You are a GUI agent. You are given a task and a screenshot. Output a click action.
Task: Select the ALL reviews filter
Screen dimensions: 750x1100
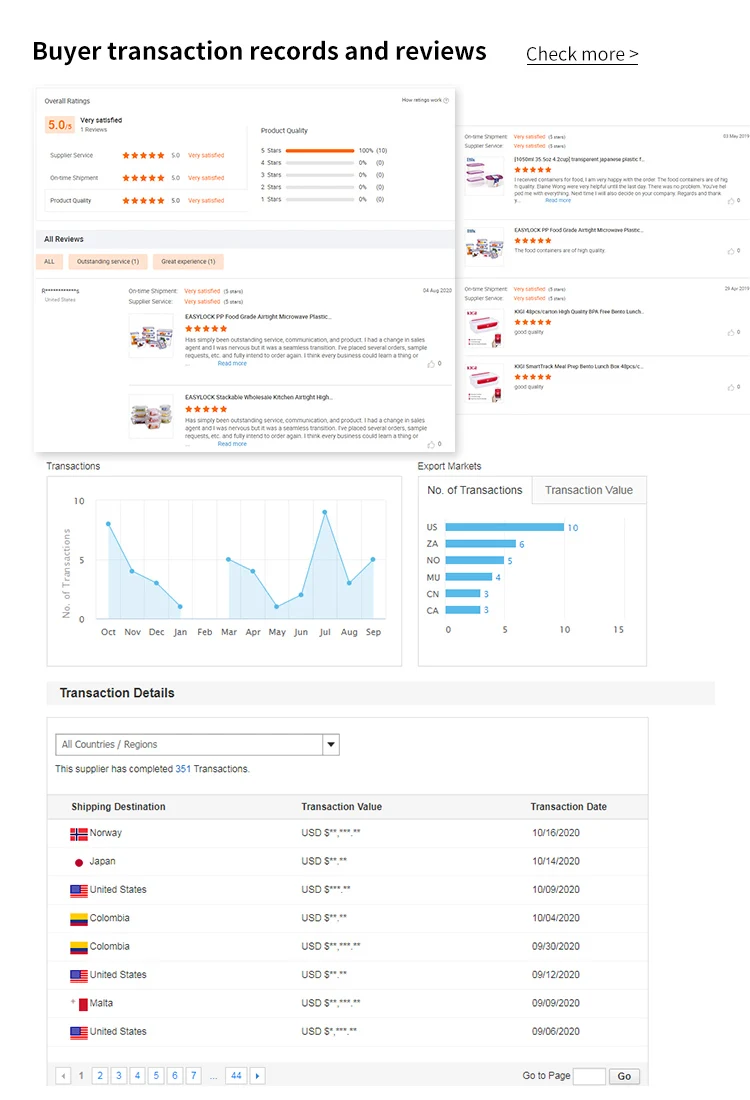coord(49,262)
